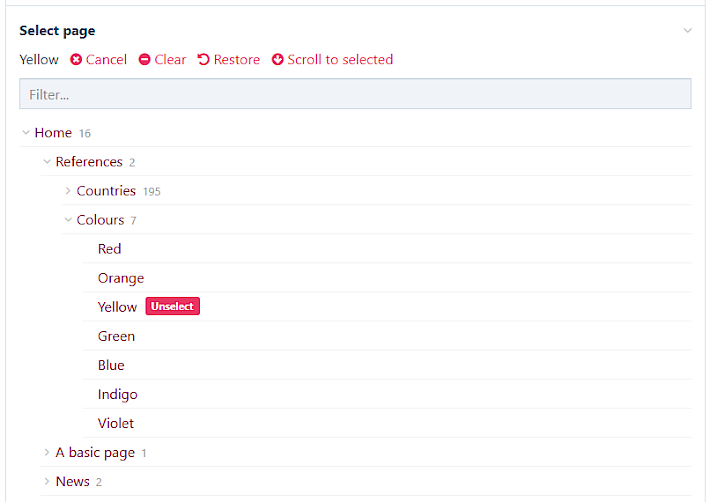The image size is (710, 502).
Task: Collapse the References tree node
Action: [47, 162]
